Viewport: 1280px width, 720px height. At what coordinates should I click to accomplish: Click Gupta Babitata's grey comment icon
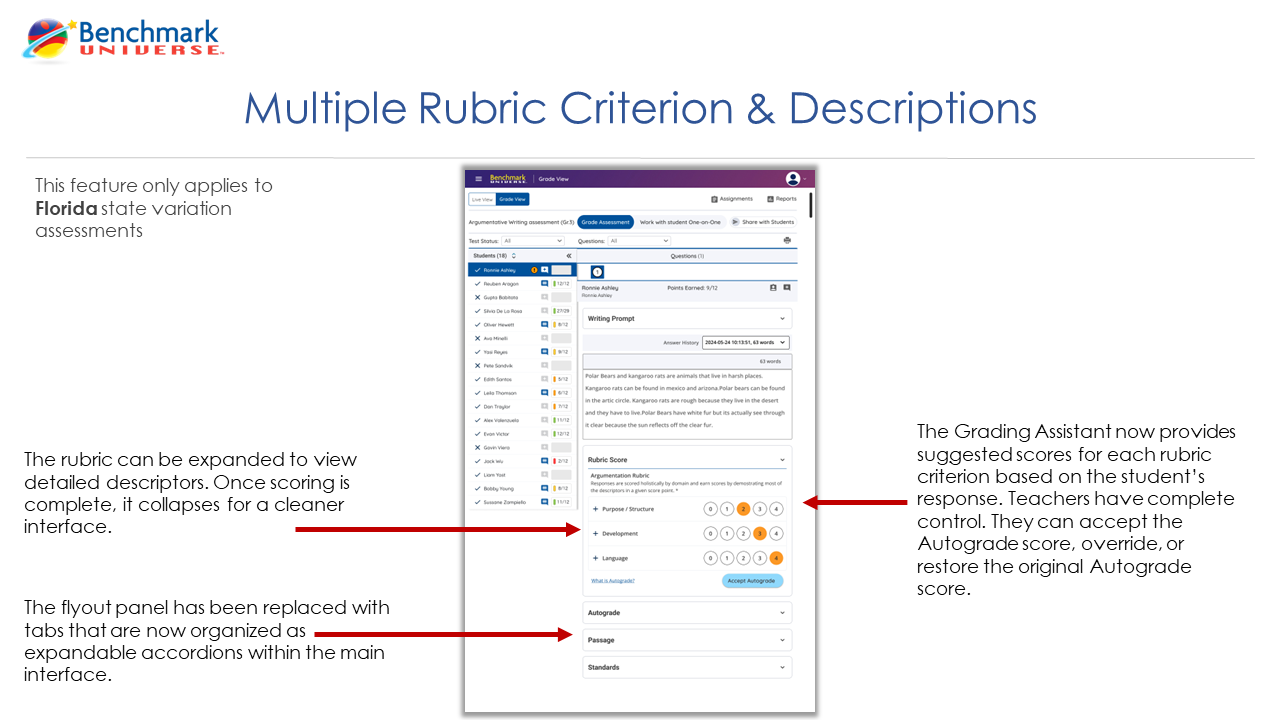pyautogui.click(x=545, y=297)
